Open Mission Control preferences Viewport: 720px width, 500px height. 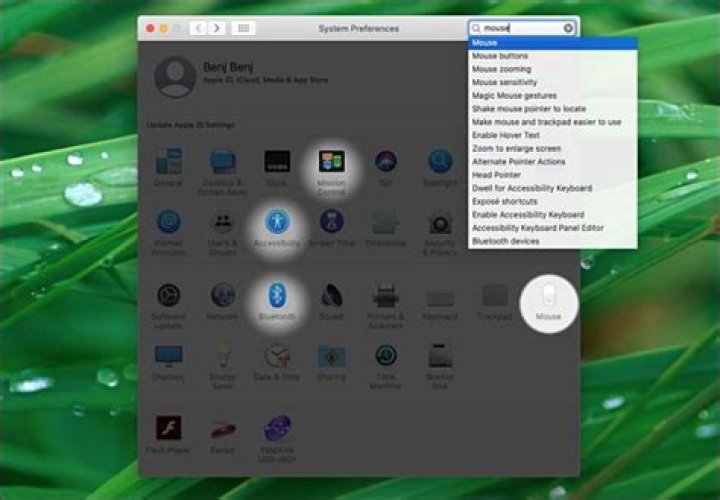331,172
